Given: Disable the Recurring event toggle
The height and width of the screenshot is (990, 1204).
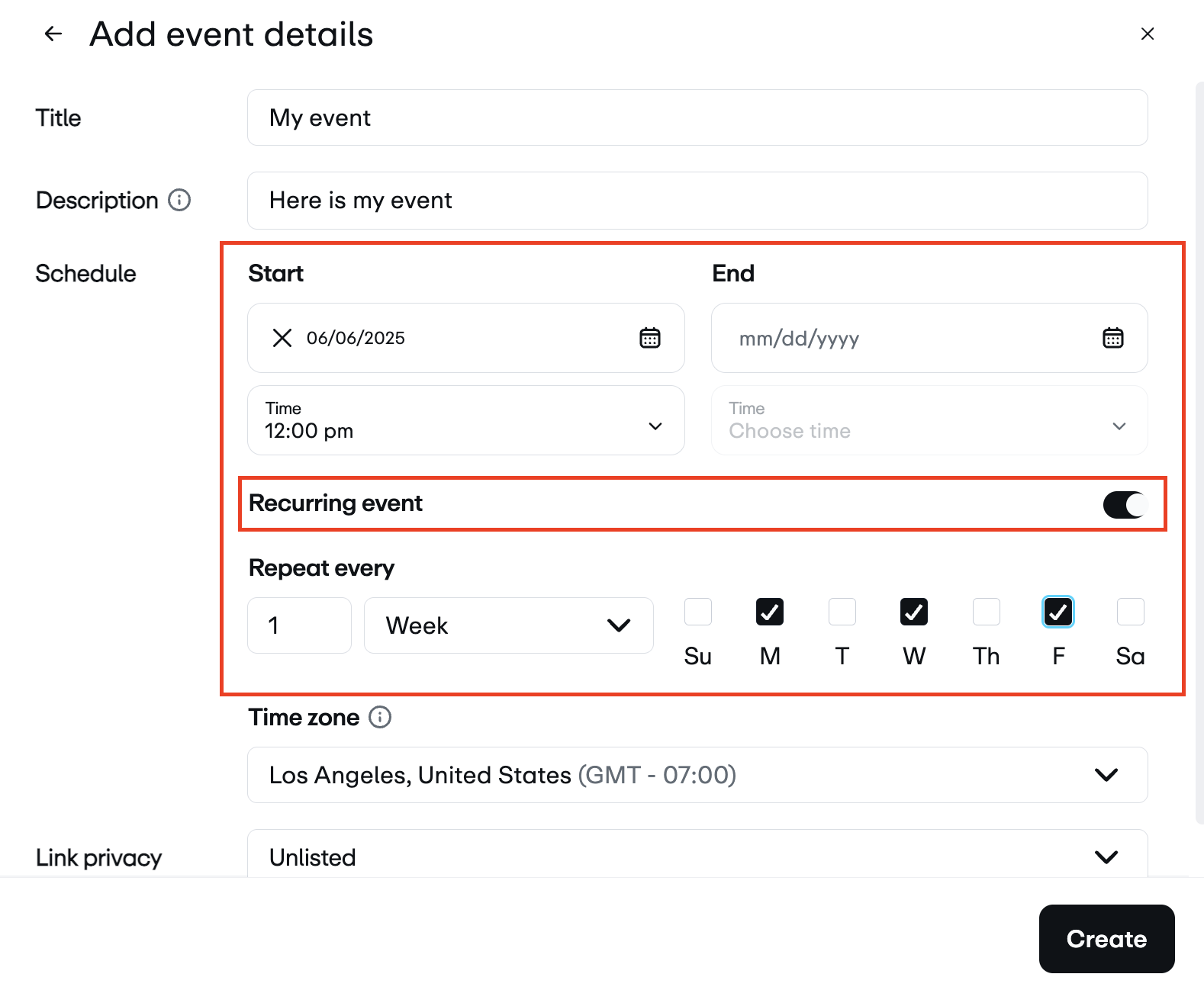Looking at the screenshot, I should [x=1125, y=504].
